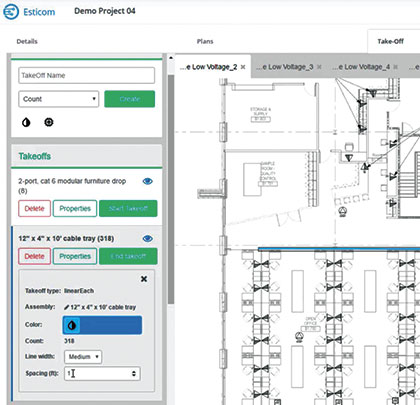Click the green Create button
Viewport: 420px width, 405px height.
pos(130,99)
